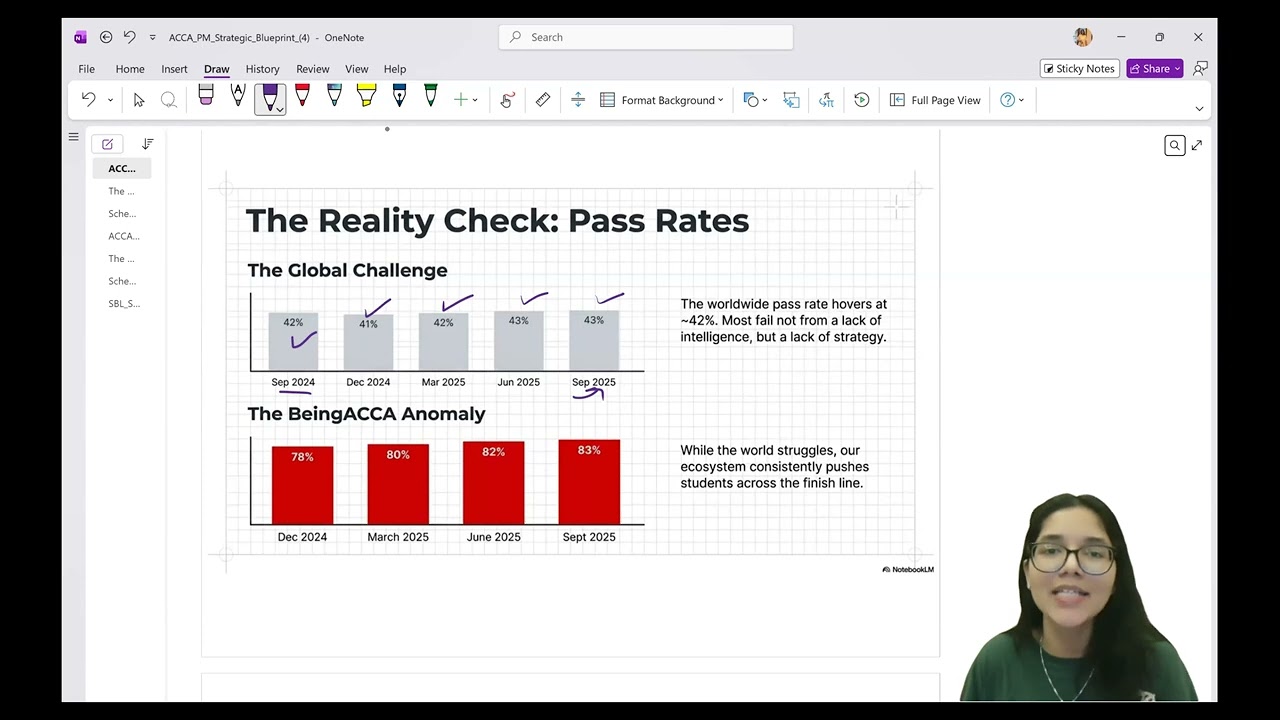Click the OneNote app icon
Viewport: 1280px width, 720px height.
pyautogui.click(x=80, y=37)
